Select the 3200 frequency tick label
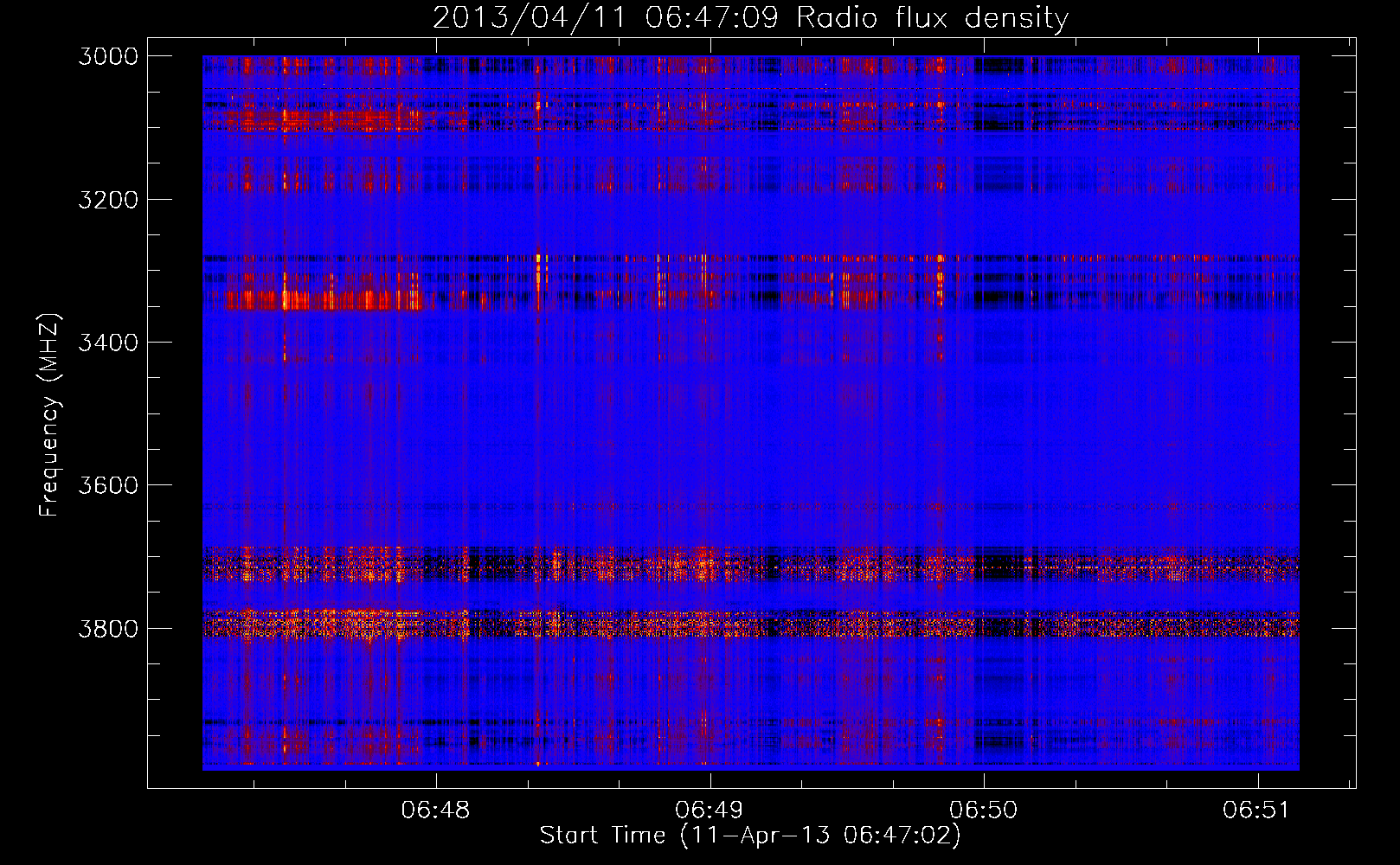The width and height of the screenshot is (1400, 865). point(108,200)
